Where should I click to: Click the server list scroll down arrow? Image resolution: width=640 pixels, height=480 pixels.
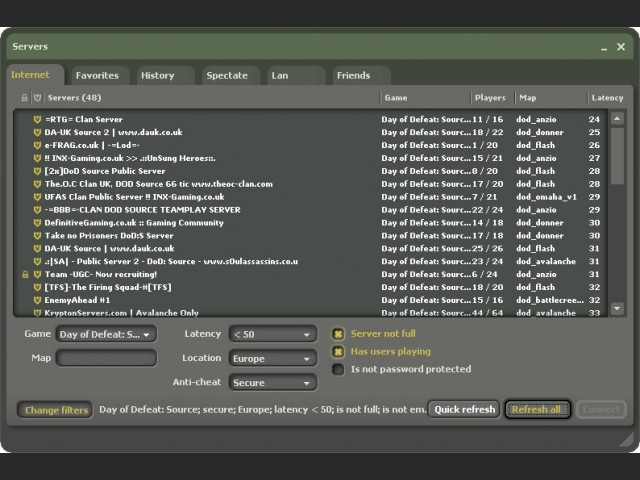point(618,310)
